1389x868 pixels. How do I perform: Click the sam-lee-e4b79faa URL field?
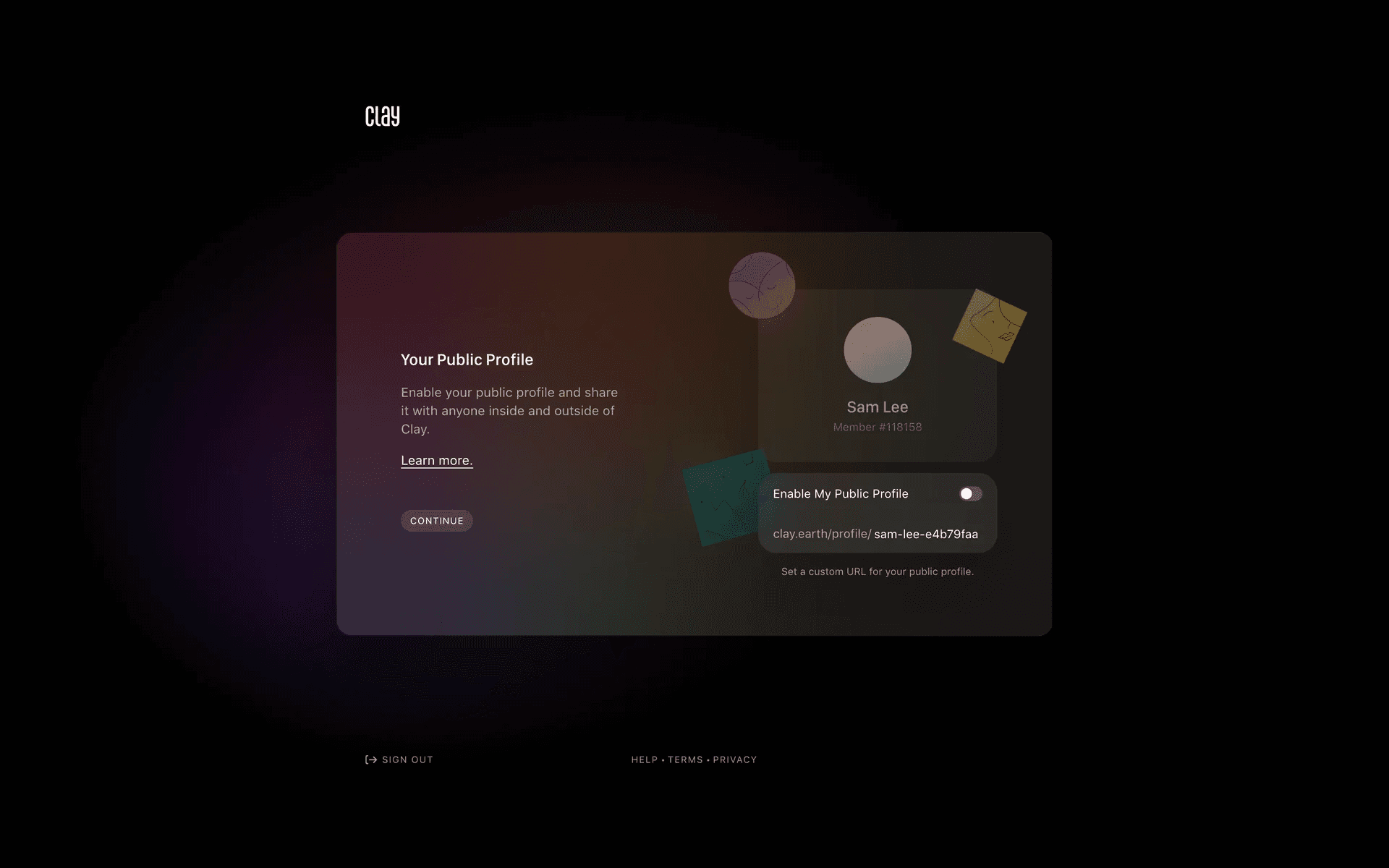925,534
